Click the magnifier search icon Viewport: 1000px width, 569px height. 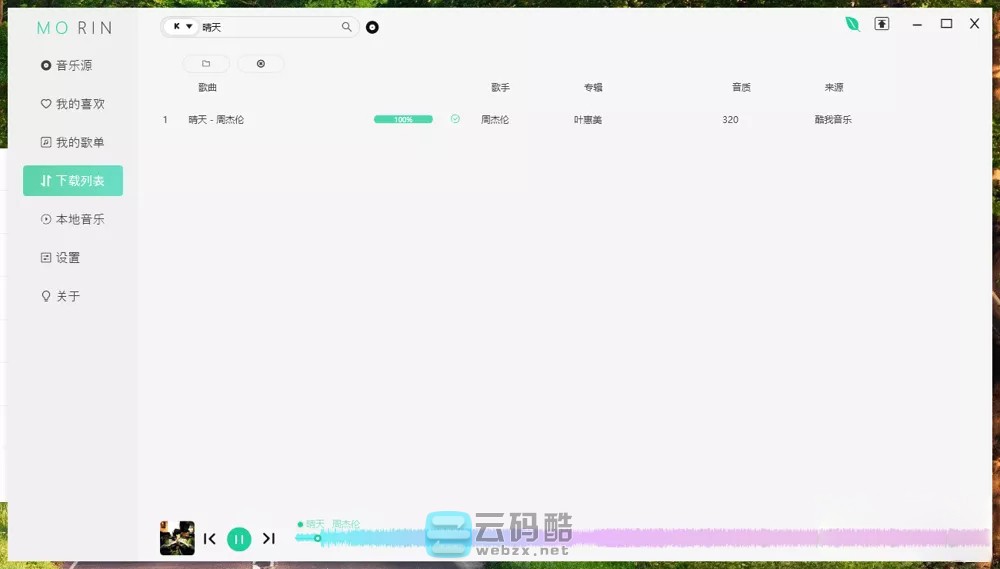coord(346,27)
